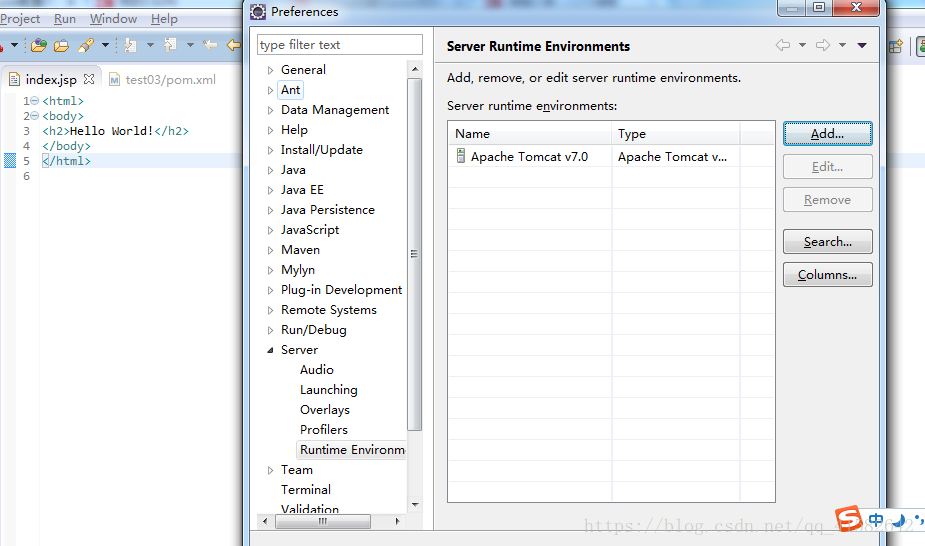Screen dimensions: 925x546
Task: Click the Preferences dialog Forward arrow
Action: [823, 45]
